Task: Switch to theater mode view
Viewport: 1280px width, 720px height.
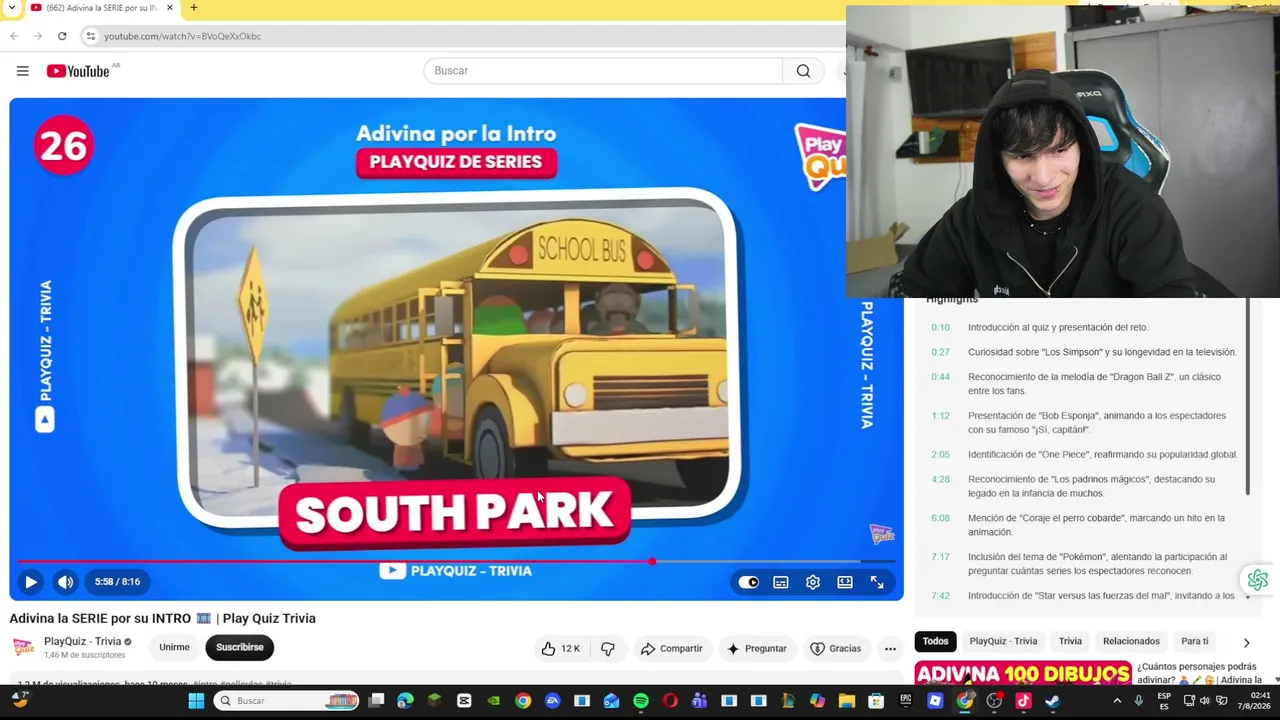Action: [845, 582]
